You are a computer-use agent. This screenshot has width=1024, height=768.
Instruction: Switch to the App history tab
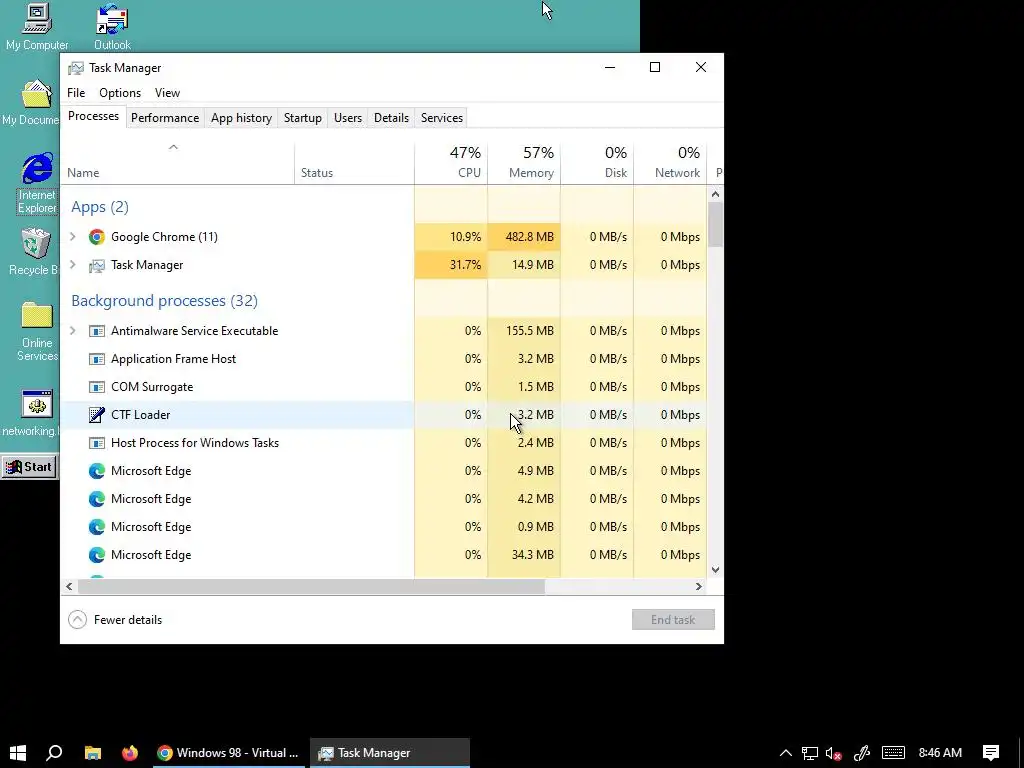pos(241,118)
